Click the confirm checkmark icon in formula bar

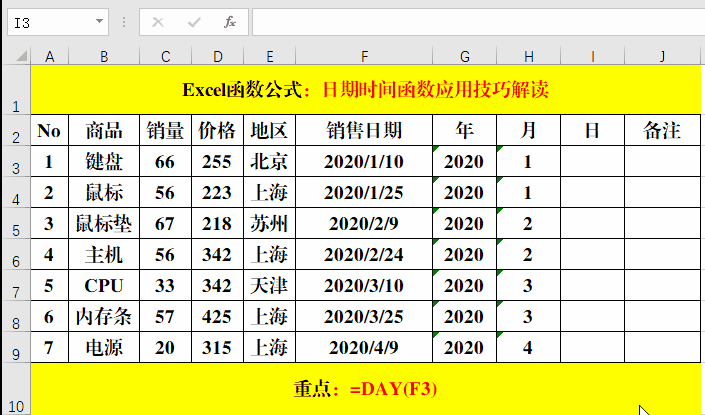(194, 22)
